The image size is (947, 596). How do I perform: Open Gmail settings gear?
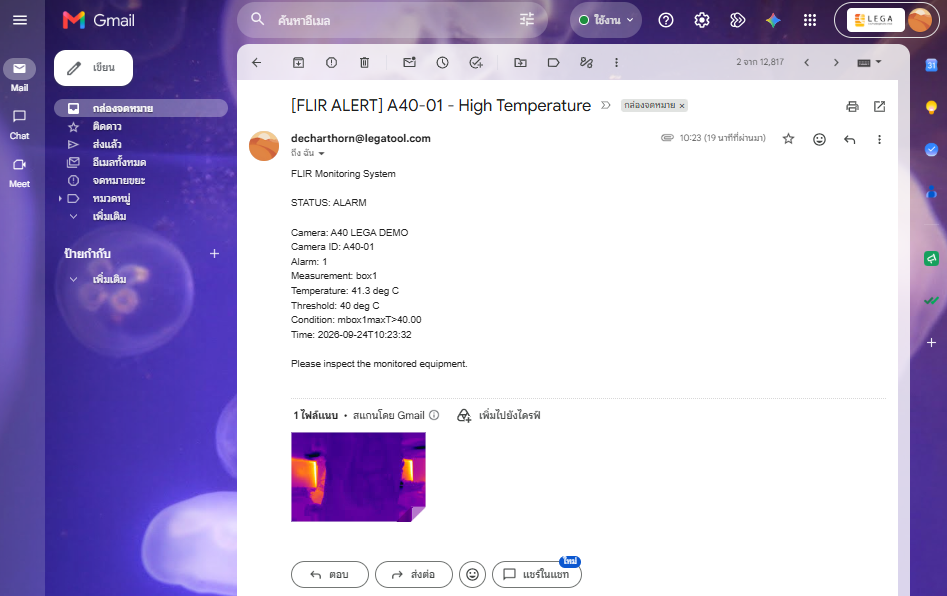coord(702,21)
